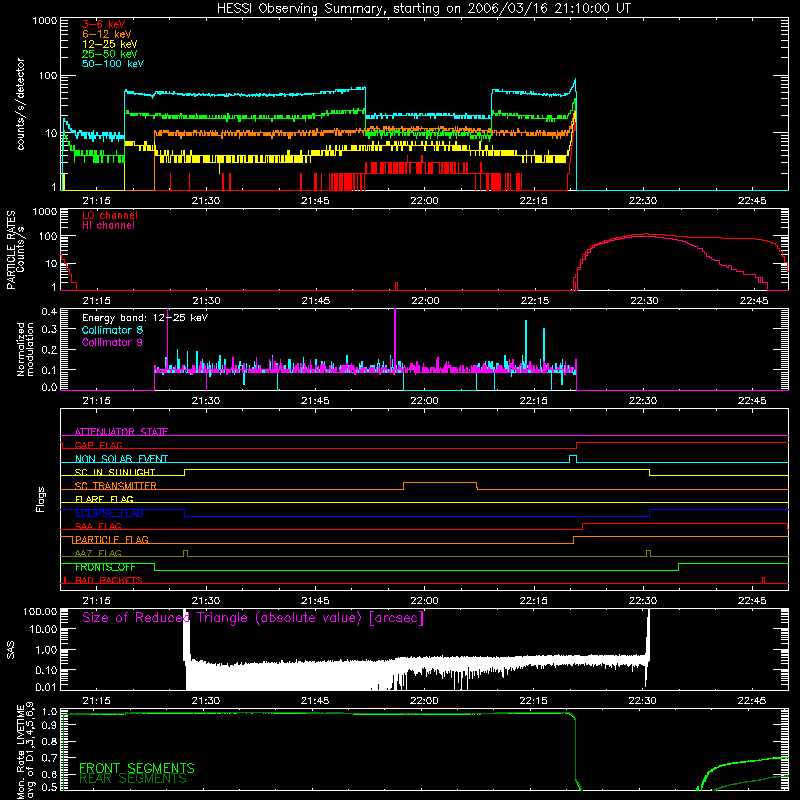Select the PARTICLE RATES Counts/s axis label
Screen dimensions: 800x800
click(x=15, y=250)
